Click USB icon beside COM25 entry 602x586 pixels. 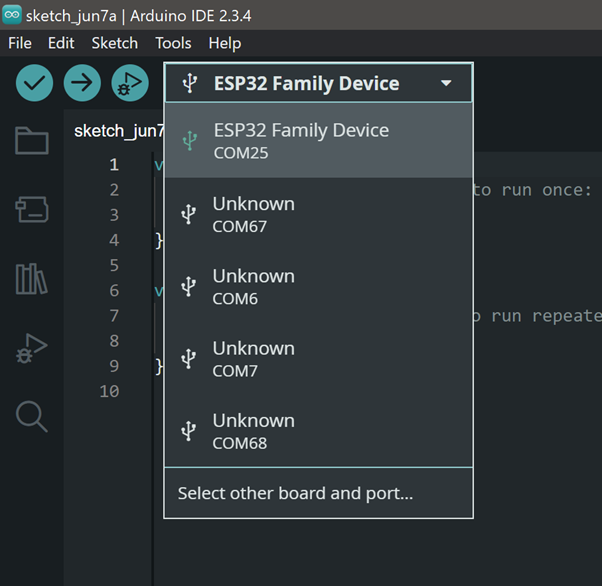coord(190,141)
